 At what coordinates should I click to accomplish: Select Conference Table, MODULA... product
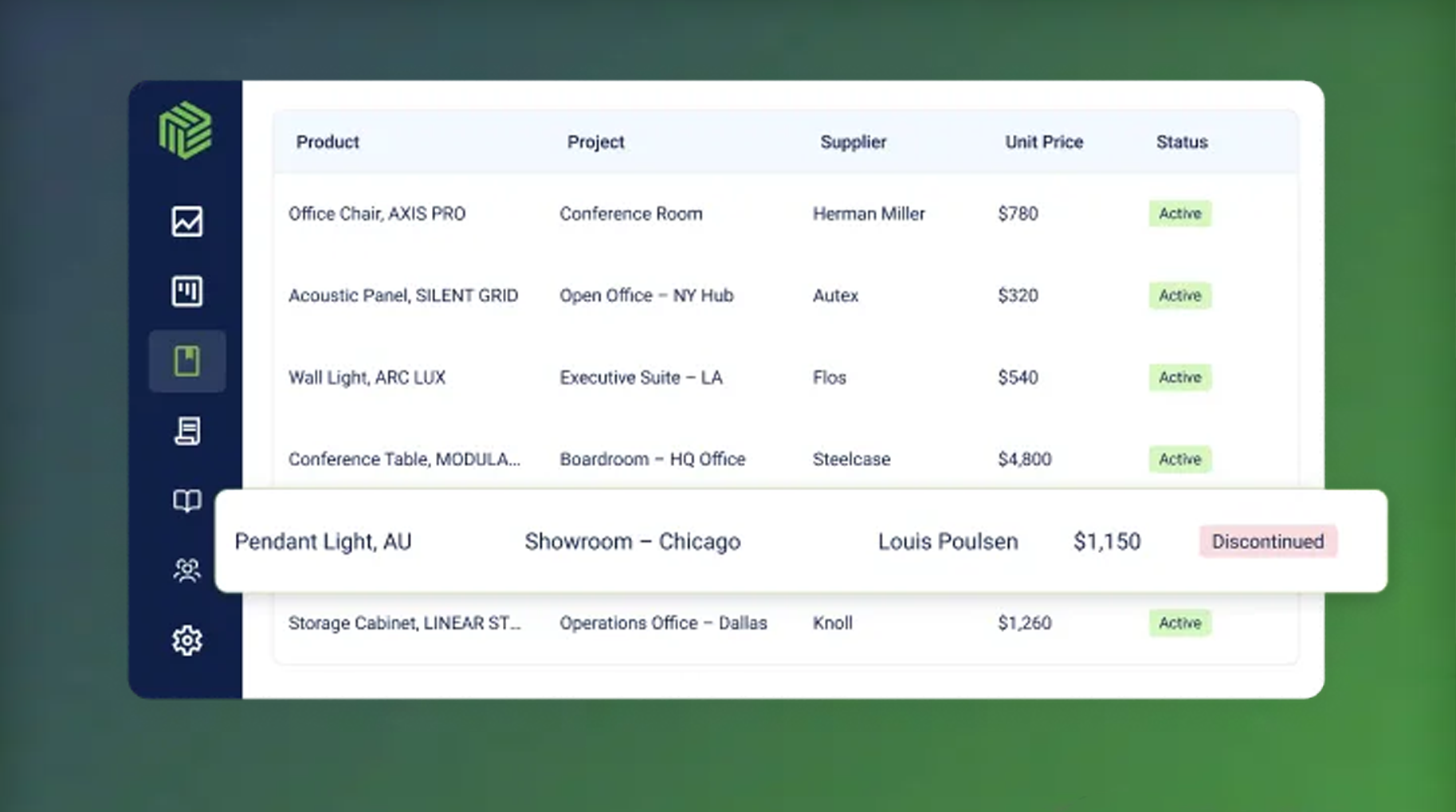[404, 459]
